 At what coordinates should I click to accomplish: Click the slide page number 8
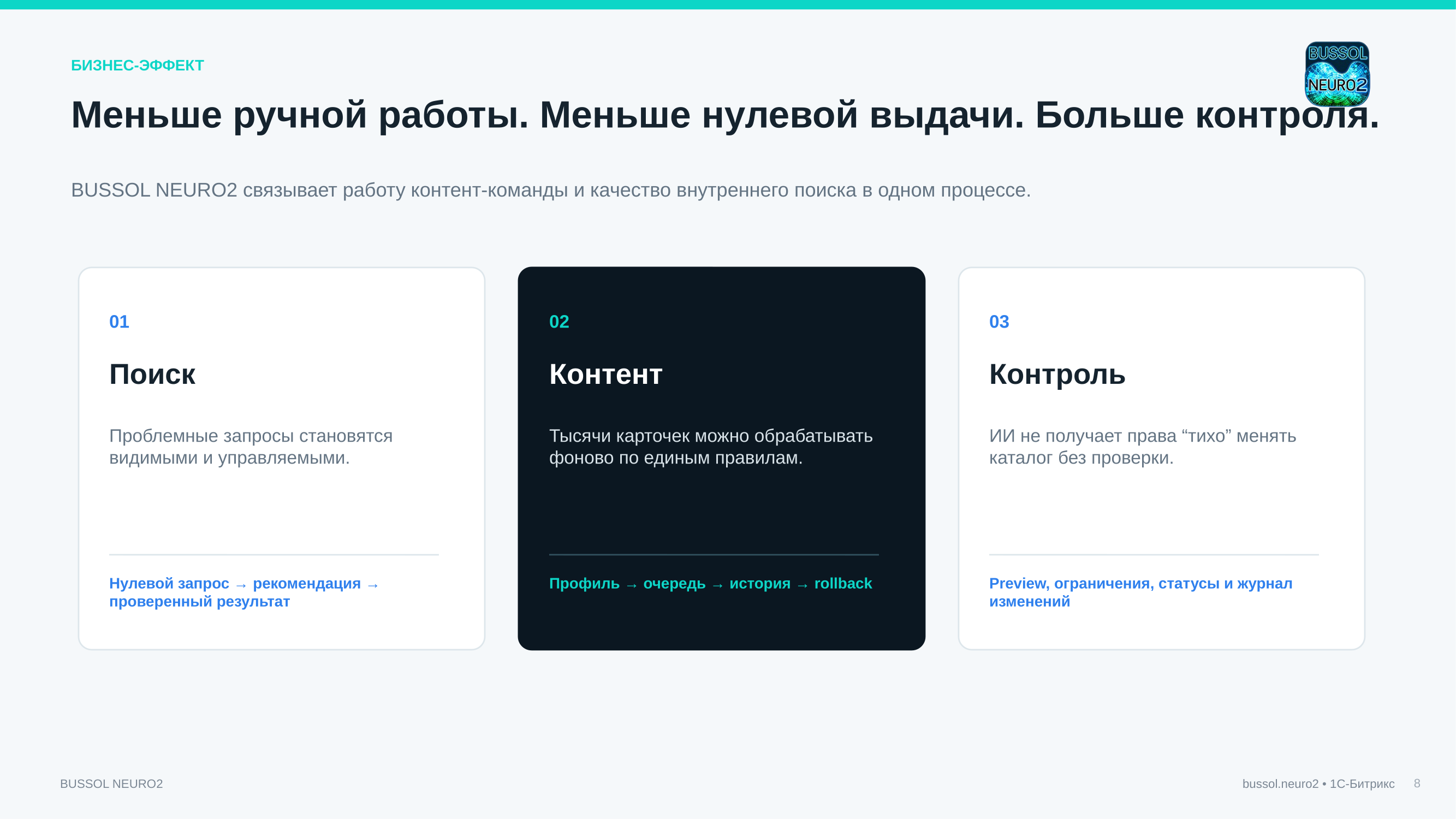pyautogui.click(x=1417, y=784)
